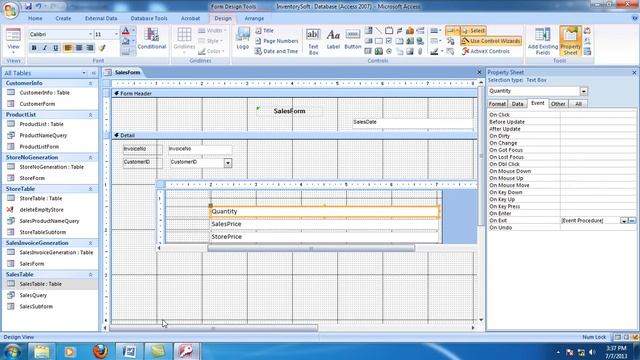Click ActiveX Controls

(486, 51)
